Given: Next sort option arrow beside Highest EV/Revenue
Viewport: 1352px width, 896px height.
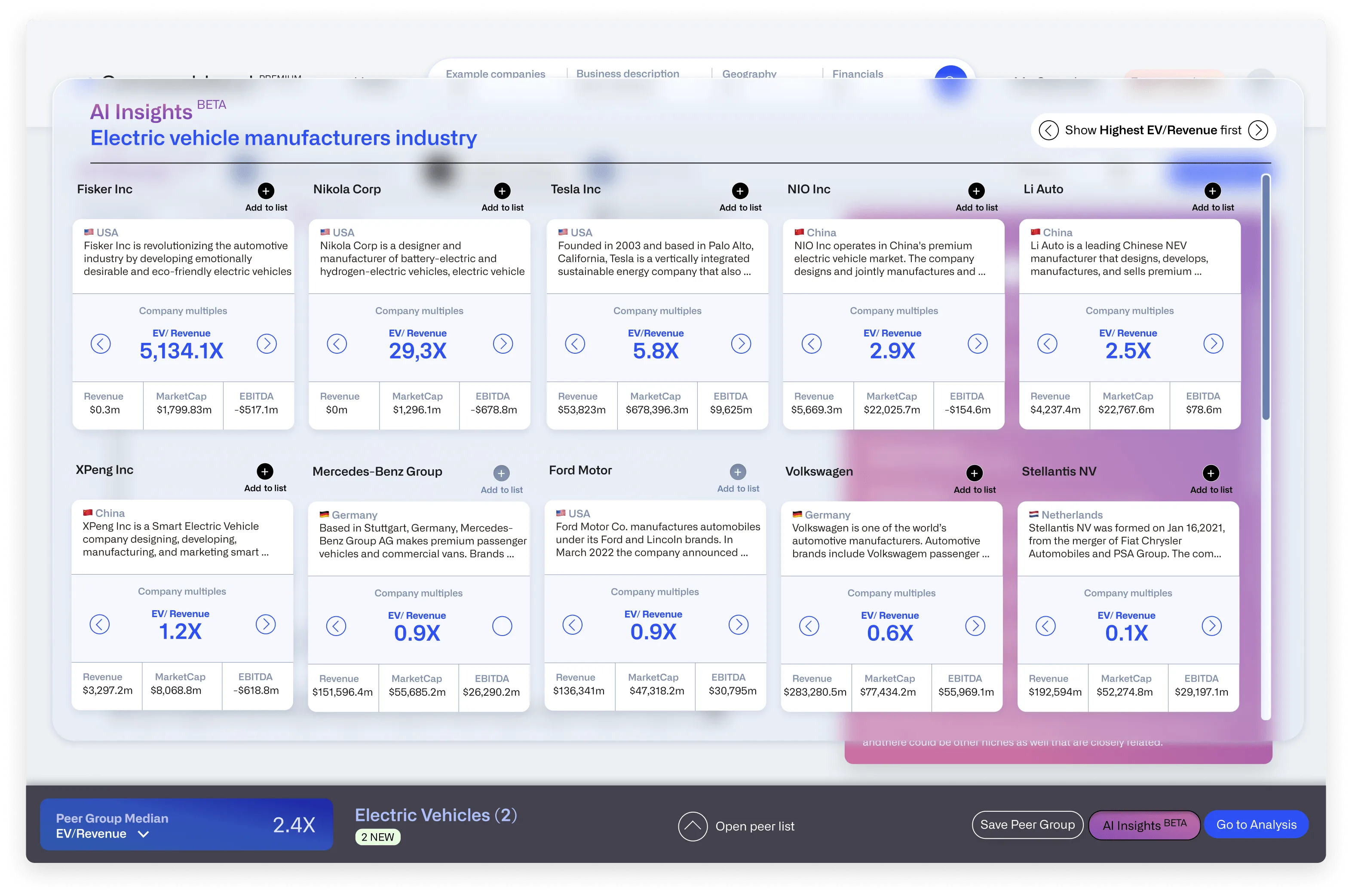Looking at the screenshot, I should (1258, 130).
